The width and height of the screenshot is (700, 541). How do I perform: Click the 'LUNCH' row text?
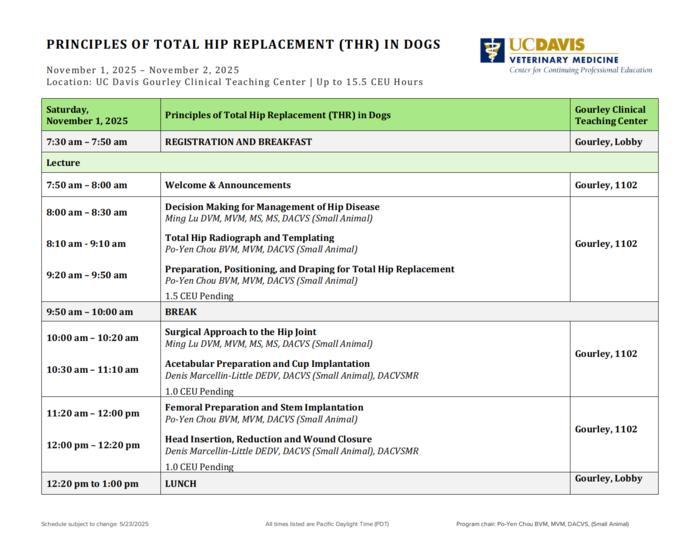pyautogui.click(x=181, y=483)
